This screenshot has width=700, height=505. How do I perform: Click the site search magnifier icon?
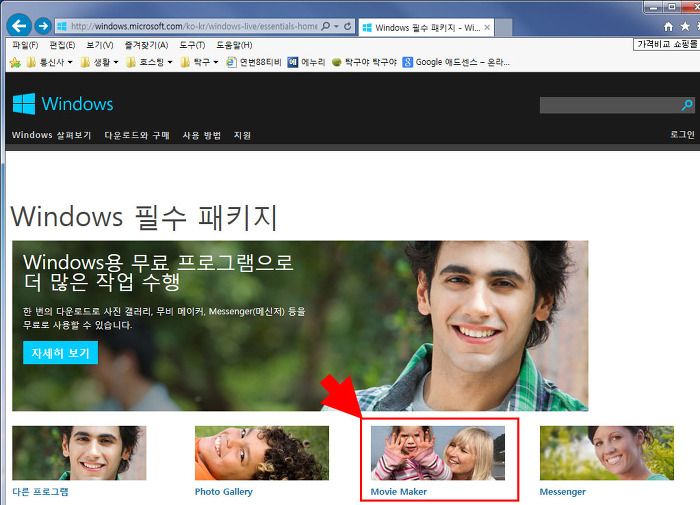pos(687,105)
